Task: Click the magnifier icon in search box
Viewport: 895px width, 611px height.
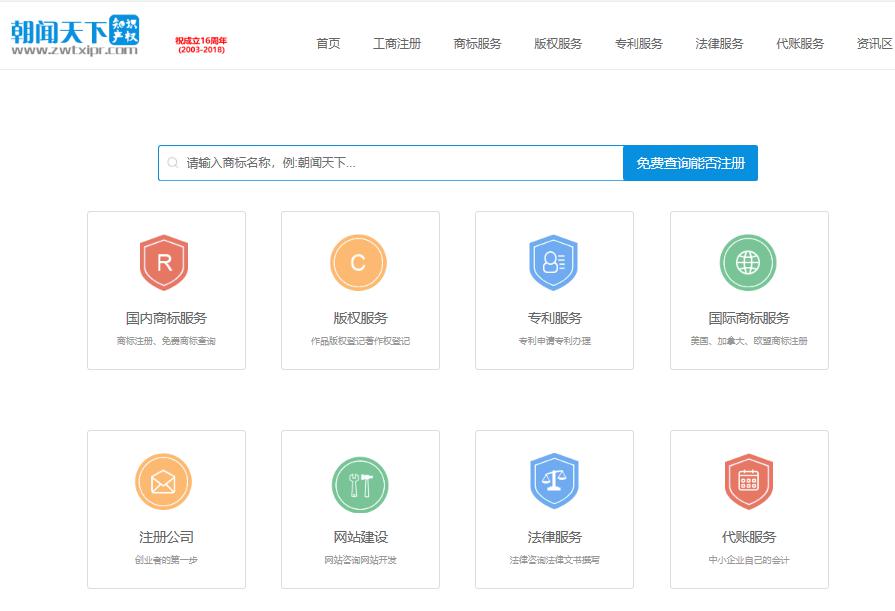Action: click(173, 163)
